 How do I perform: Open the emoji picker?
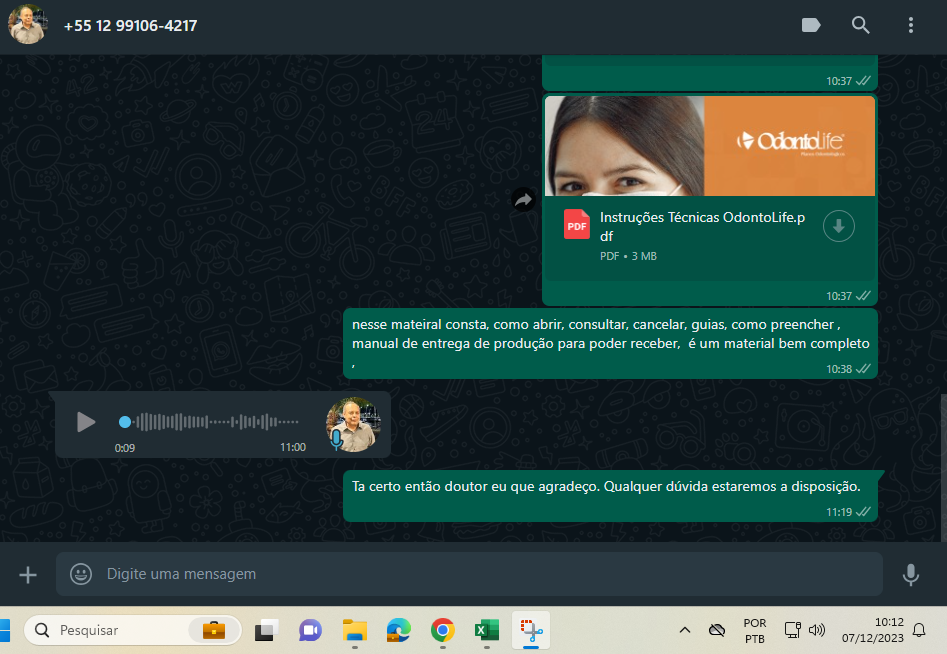coord(81,574)
